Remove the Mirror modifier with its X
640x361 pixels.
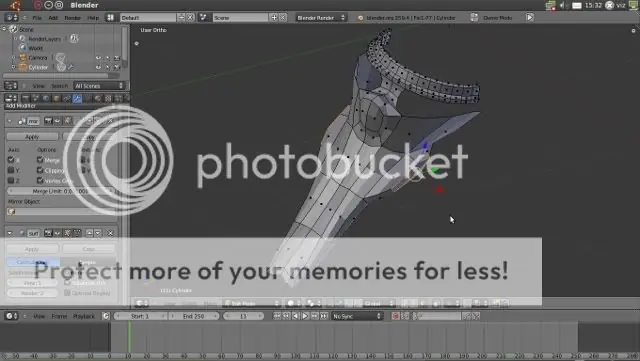click(x=110, y=121)
